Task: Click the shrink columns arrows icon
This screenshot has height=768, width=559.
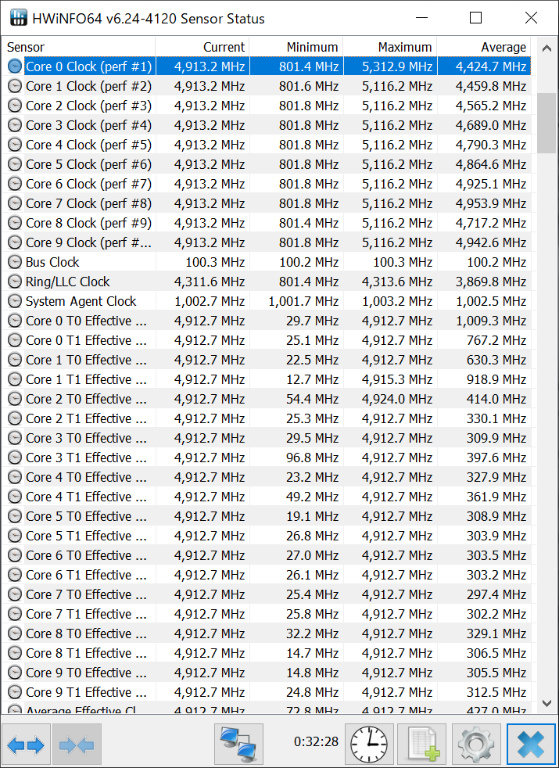Action: pyautogui.click(x=77, y=744)
